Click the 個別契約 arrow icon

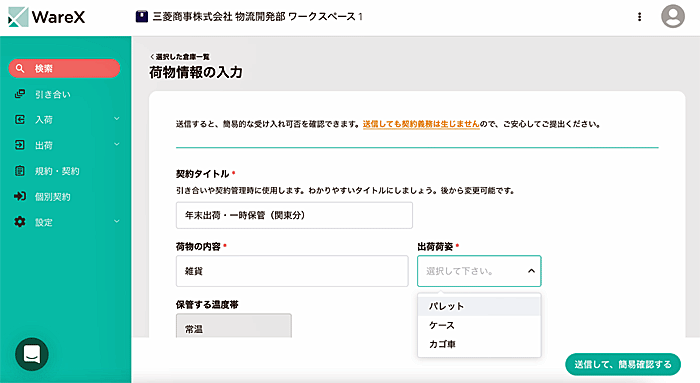pos(20,196)
